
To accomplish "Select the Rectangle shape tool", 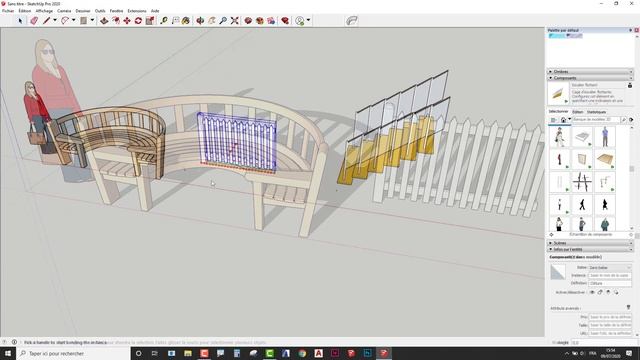I will click(84, 21).
